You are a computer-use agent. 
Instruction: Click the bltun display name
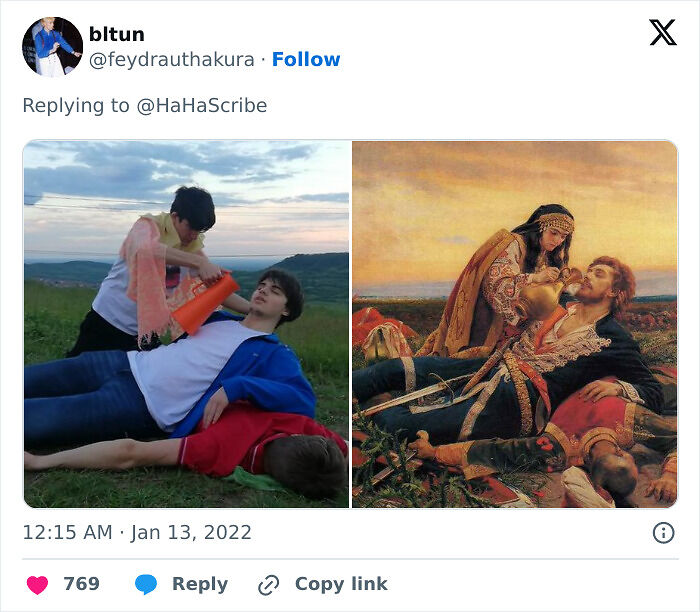pyautogui.click(x=117, y=35)
